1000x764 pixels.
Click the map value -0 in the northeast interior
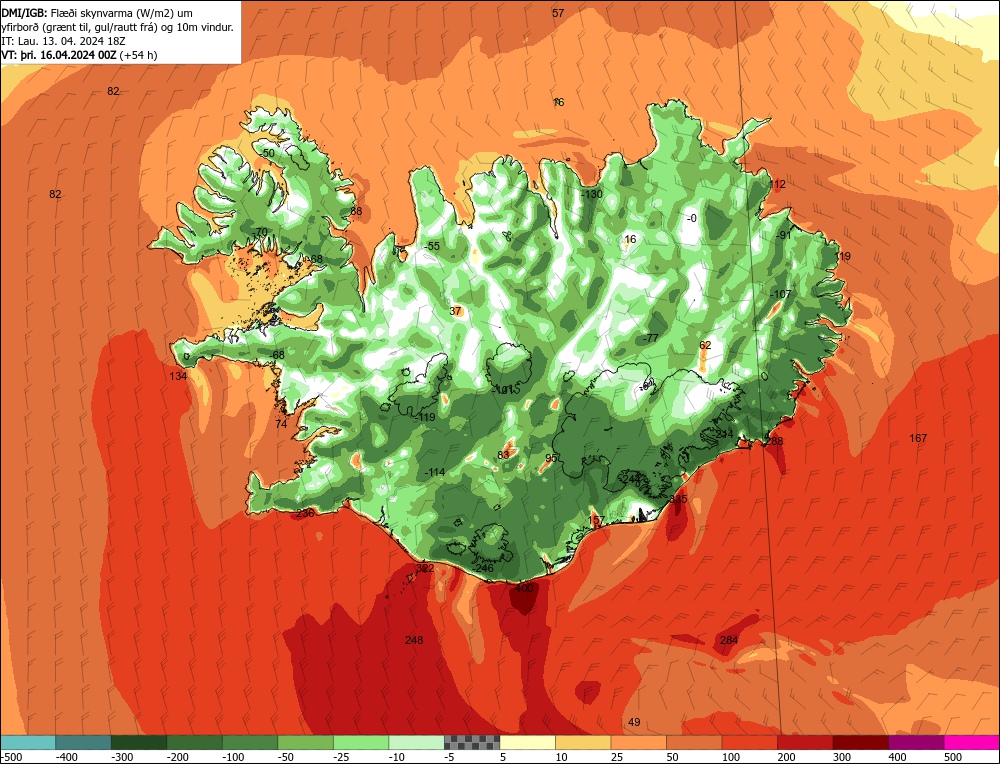tap(691, 218)
